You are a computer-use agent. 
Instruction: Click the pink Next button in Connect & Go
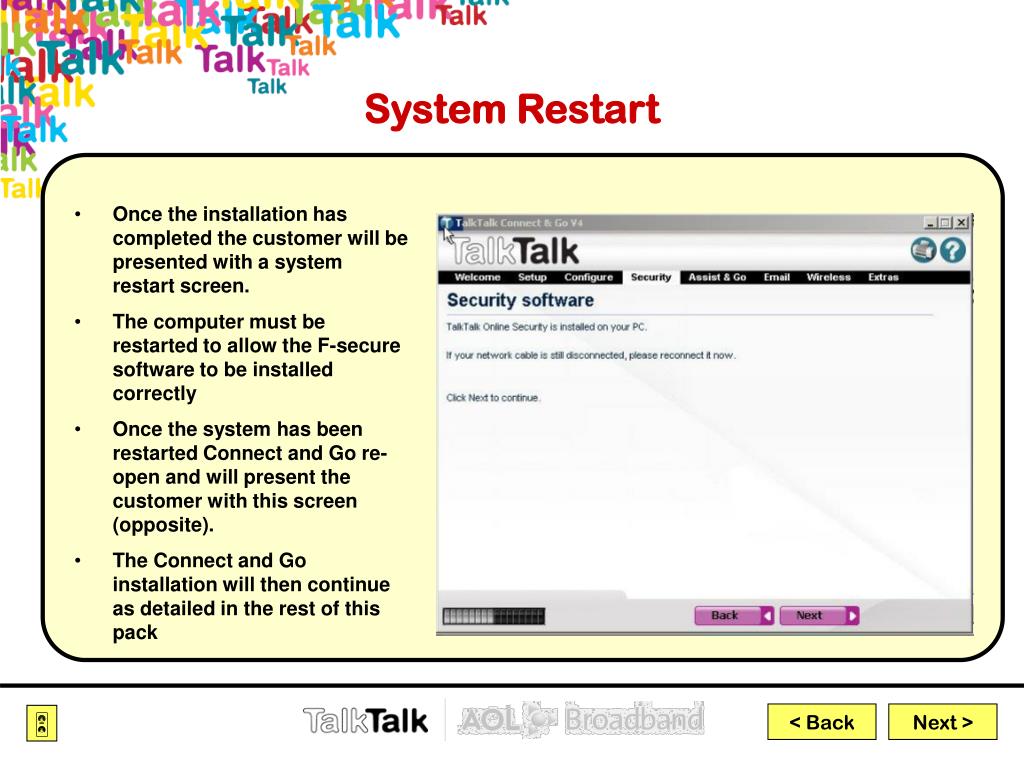click(x=819, y=615)
